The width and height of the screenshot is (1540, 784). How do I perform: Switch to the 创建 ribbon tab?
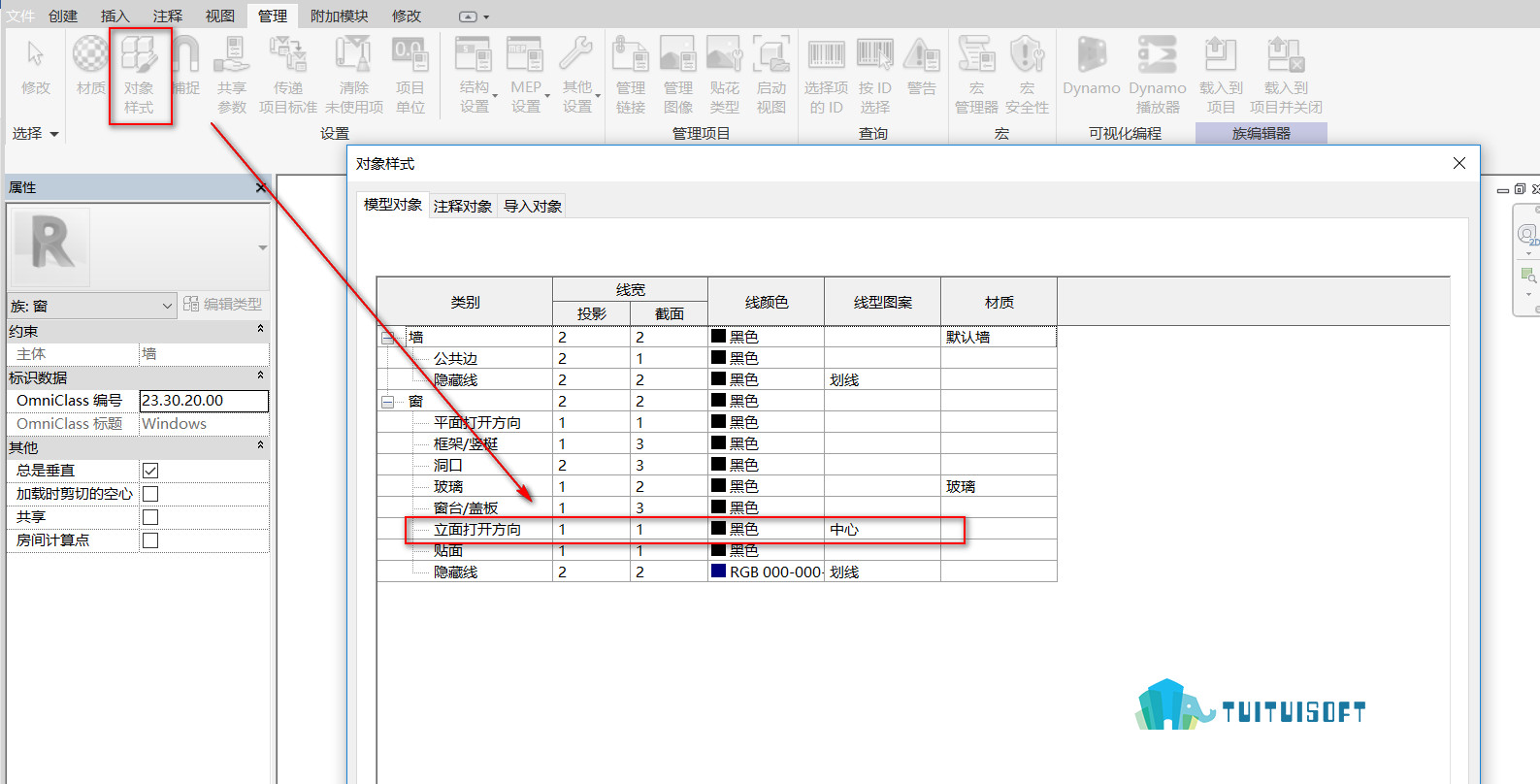63,16
